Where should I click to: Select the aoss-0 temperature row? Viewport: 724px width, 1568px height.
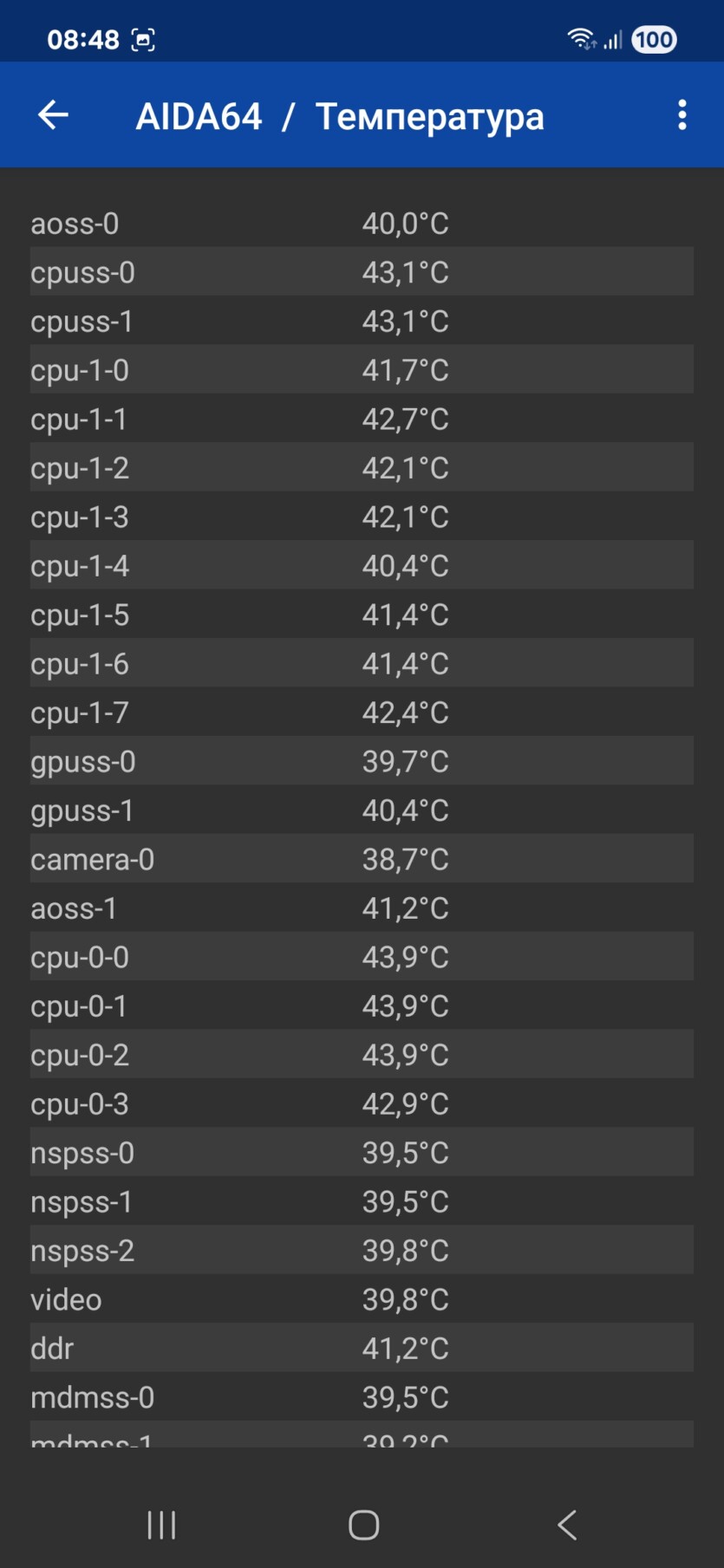point(362,223)
